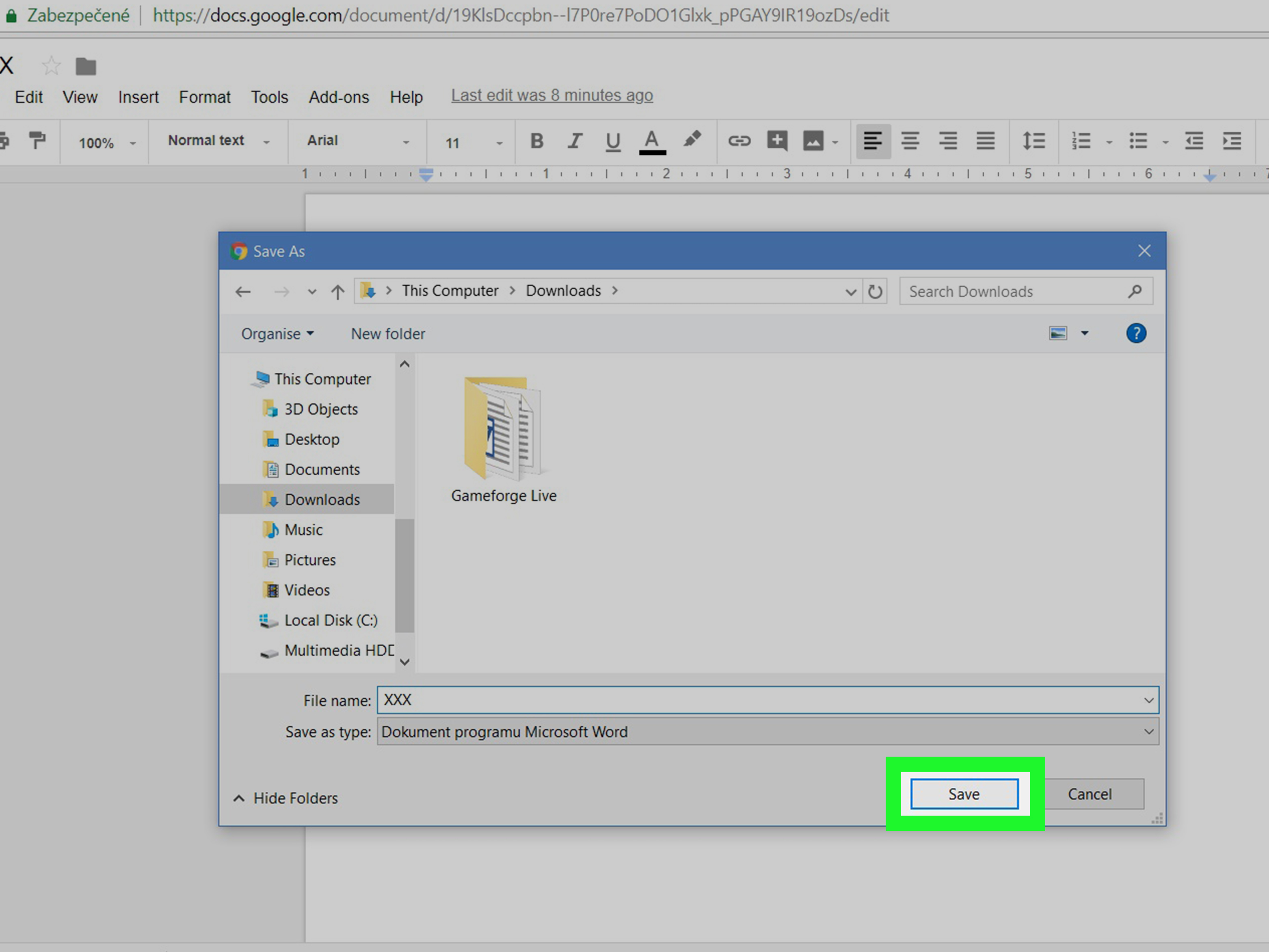The height and width of the screenshot is (952, 1269).
Task: Align text to the left
Action: 873,141
